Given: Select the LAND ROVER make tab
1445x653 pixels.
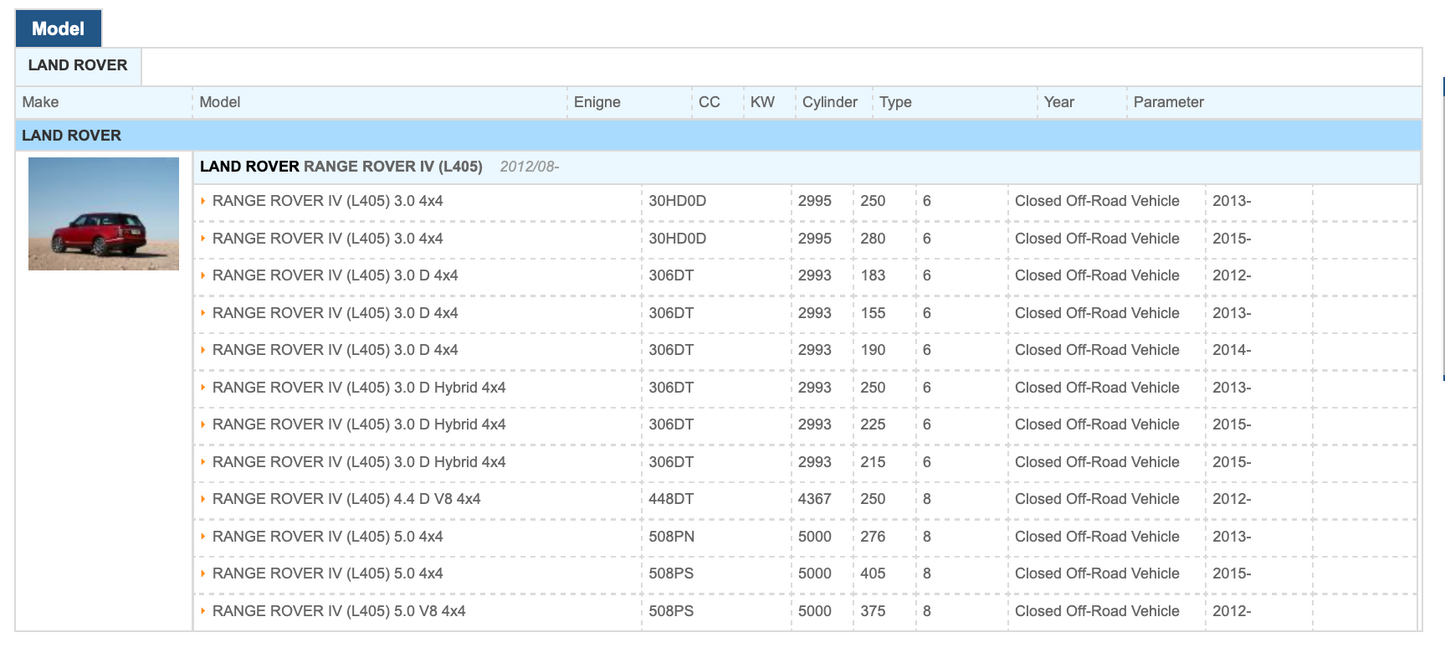Looking at the screenshot, I should coord(78,66).
